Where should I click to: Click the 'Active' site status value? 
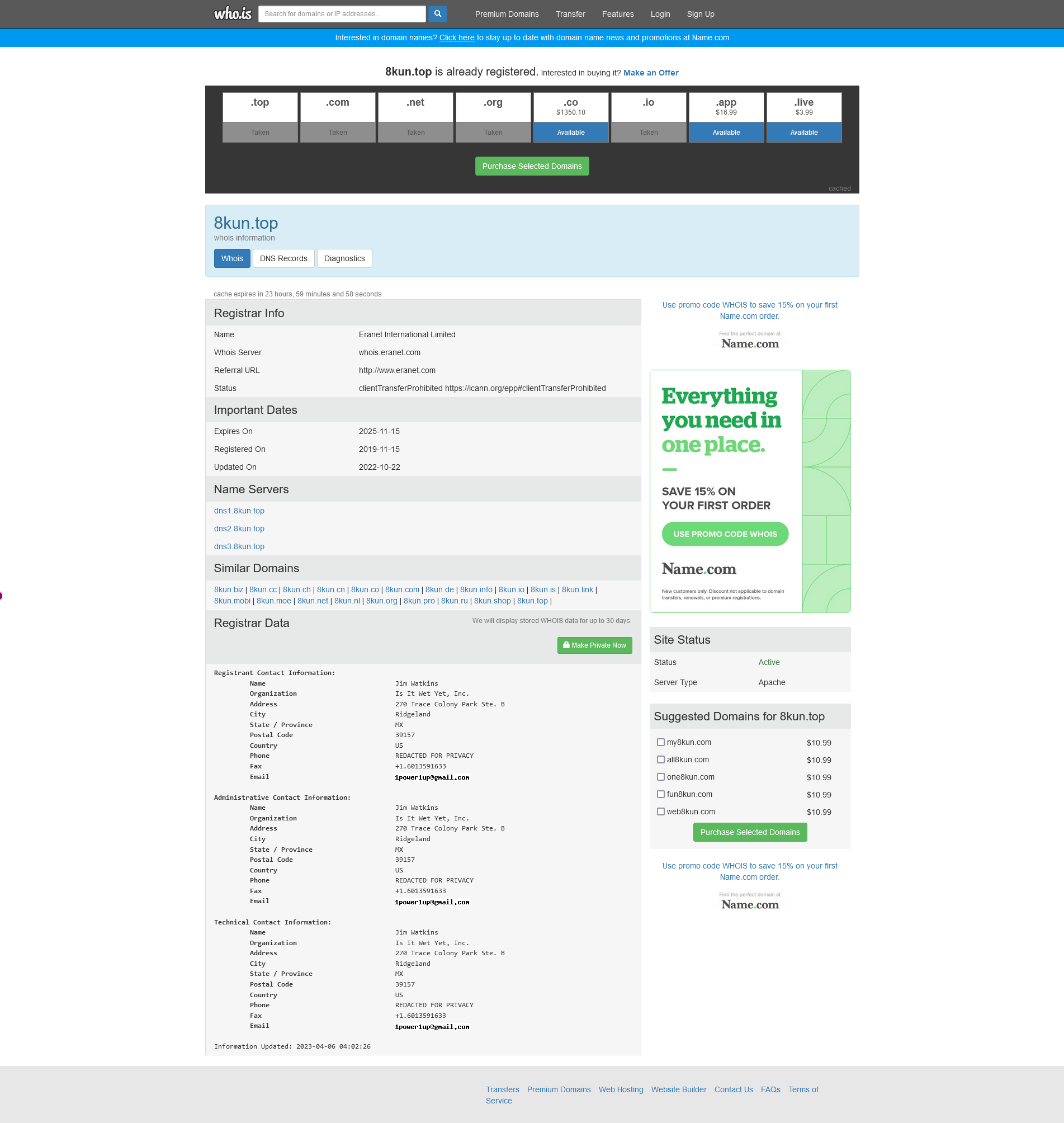tap(769, 663)
